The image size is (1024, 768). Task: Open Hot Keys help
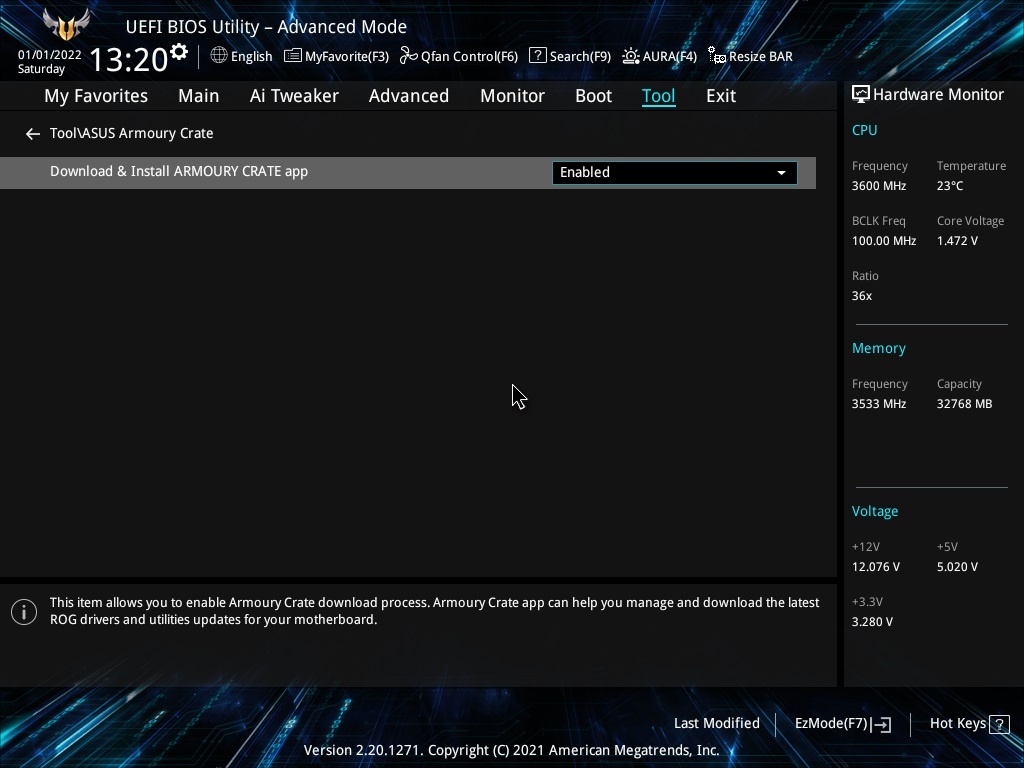click(x=957, y=724)
